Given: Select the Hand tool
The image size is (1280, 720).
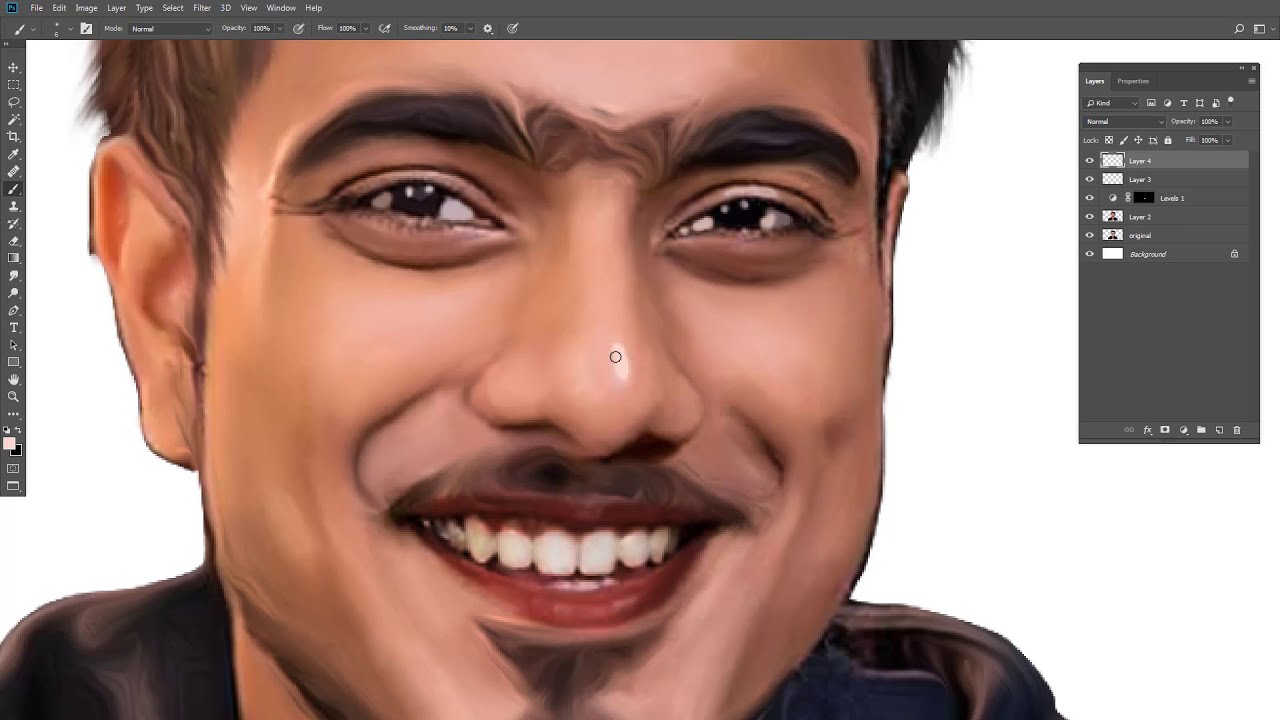Looking at the screenshot, I should pyautogui.click(x=13, y=379).
